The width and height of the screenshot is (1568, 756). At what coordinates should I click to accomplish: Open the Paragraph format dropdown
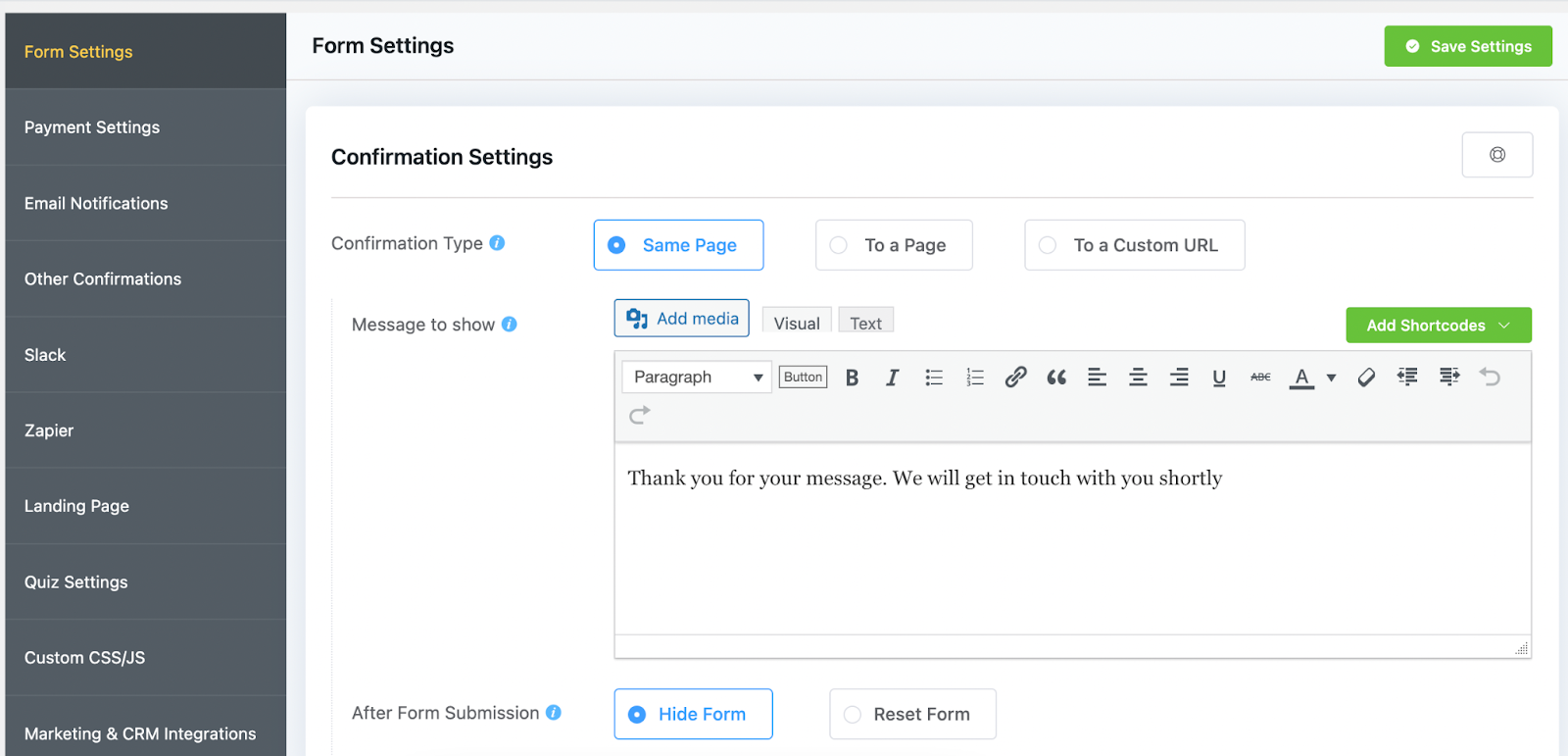tap(697, 378)
